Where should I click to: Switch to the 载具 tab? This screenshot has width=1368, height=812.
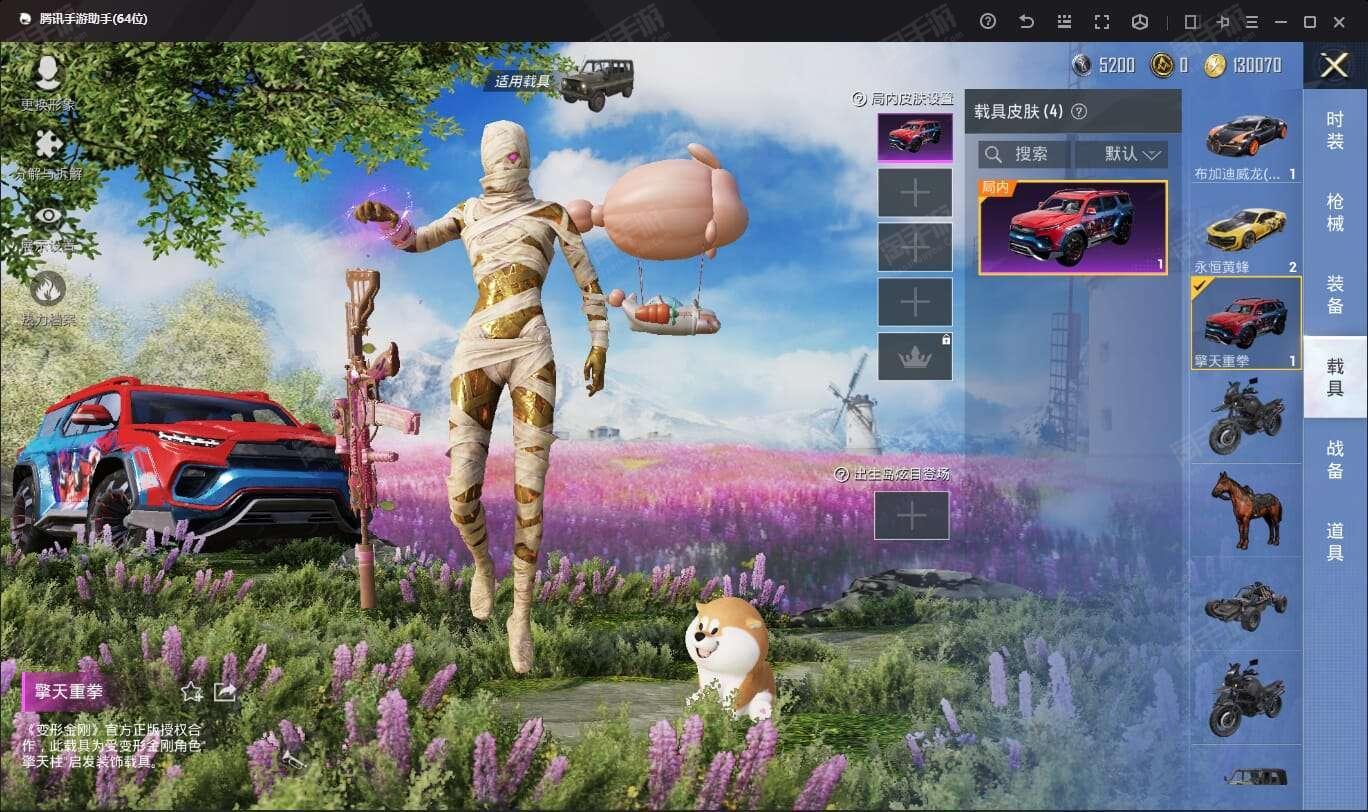point(1335,377)
